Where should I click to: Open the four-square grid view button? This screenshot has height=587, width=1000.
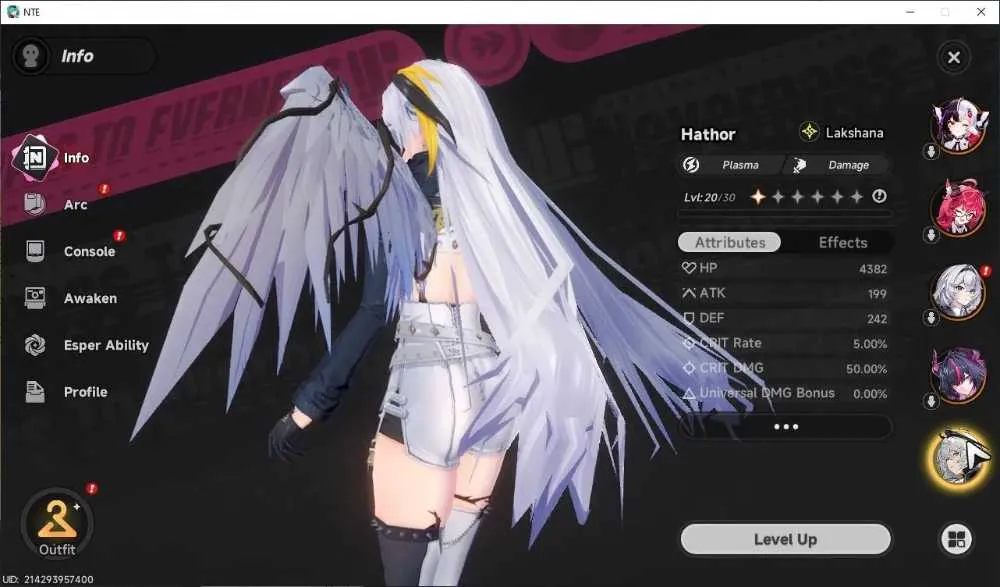click(956, 539)
